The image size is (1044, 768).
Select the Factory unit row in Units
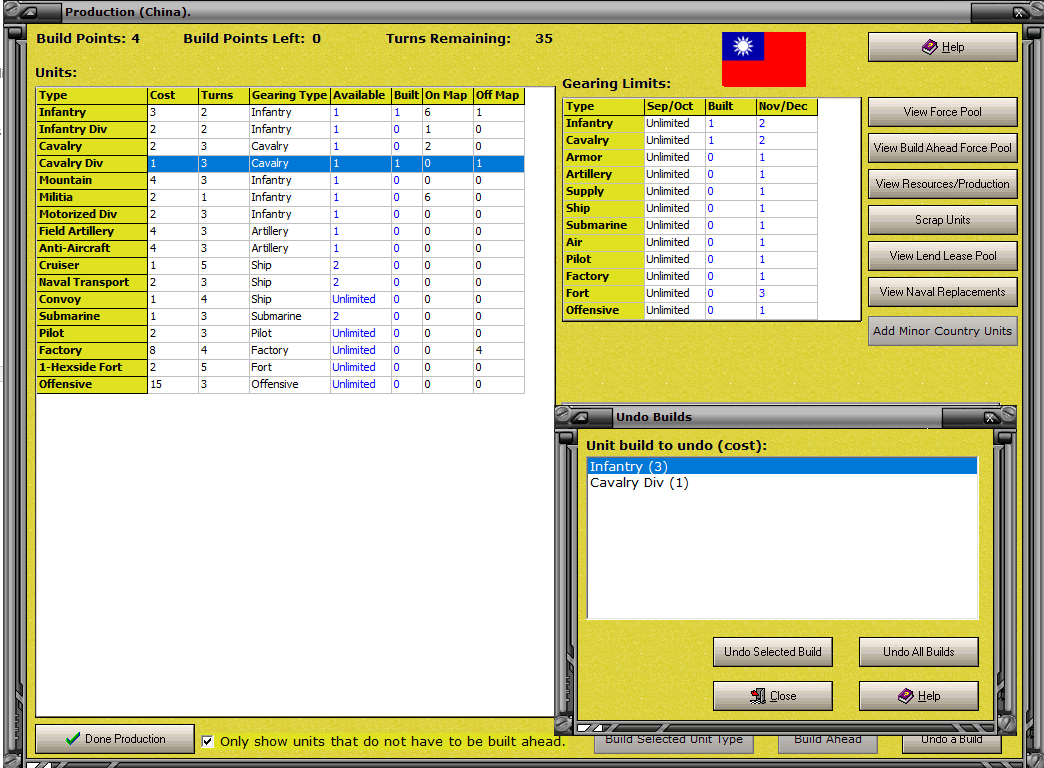pos(280,350)
